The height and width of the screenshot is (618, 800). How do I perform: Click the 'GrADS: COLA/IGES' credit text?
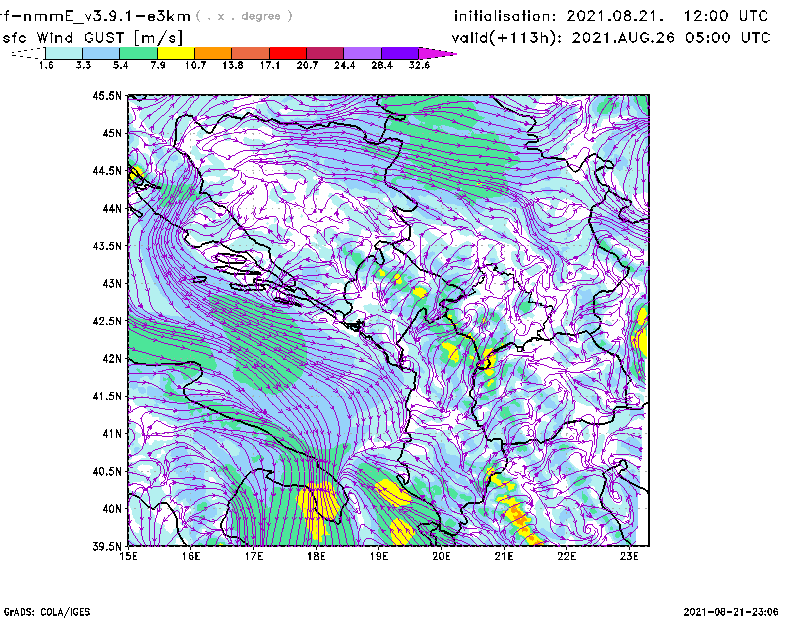(x=46, y=612)
